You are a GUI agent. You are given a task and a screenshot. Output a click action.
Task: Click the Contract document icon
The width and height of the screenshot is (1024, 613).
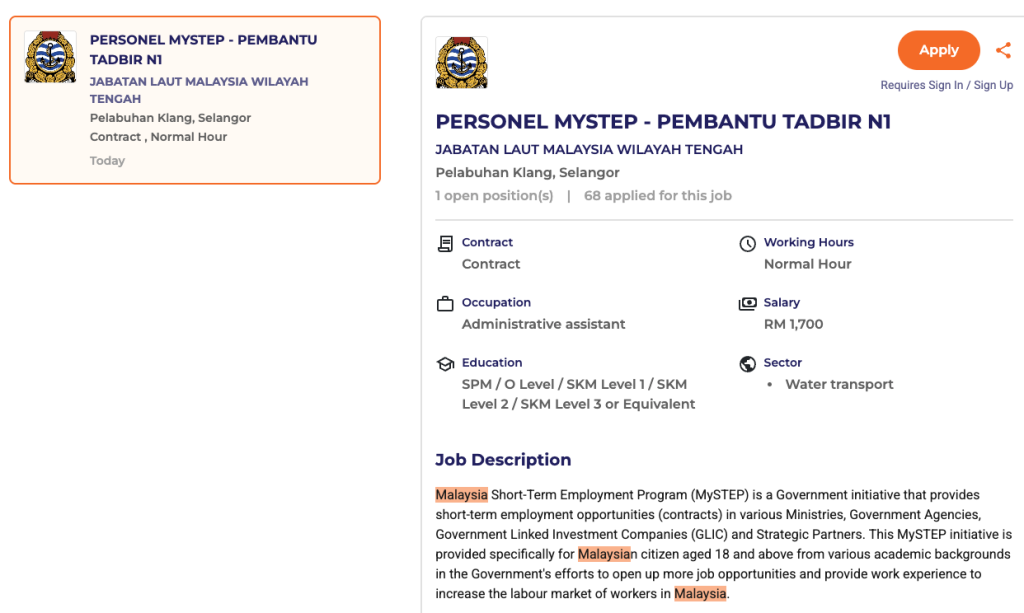click(x=446, y=243)
